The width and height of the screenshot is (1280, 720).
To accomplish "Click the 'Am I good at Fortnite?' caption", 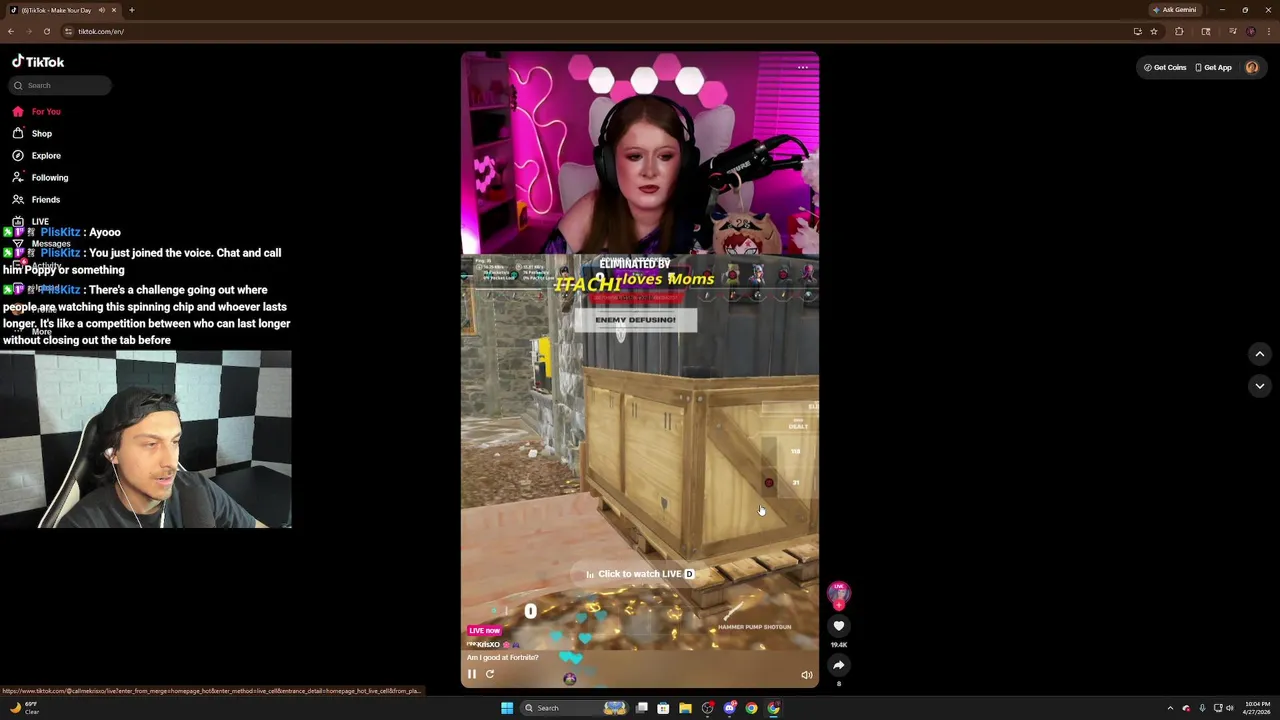I will 503,658.
